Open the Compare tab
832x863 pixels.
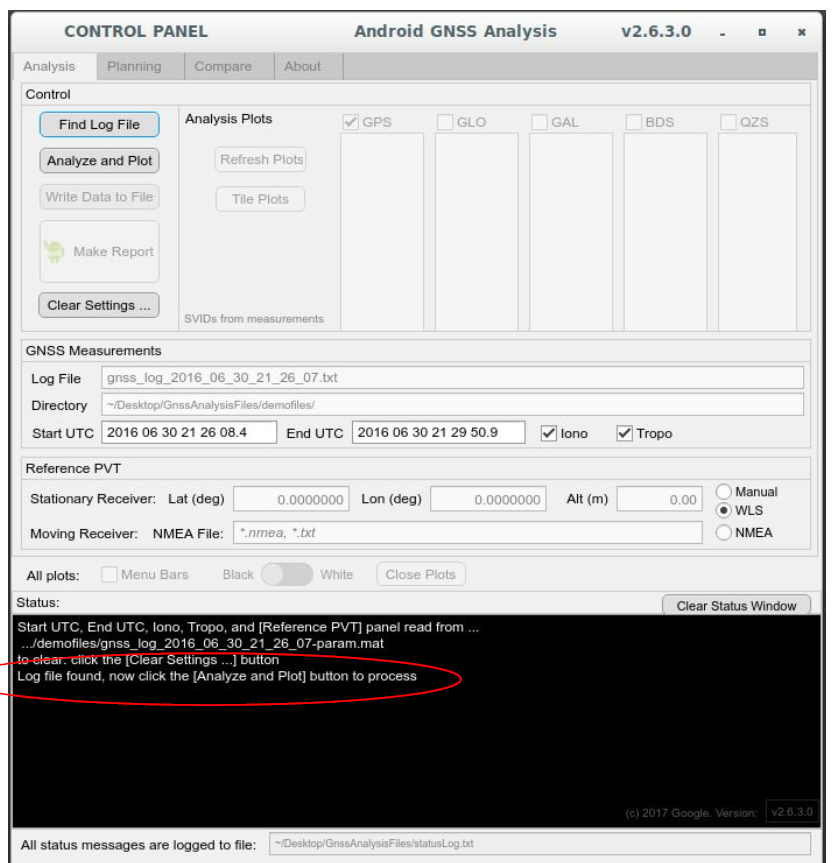(222, 66)
